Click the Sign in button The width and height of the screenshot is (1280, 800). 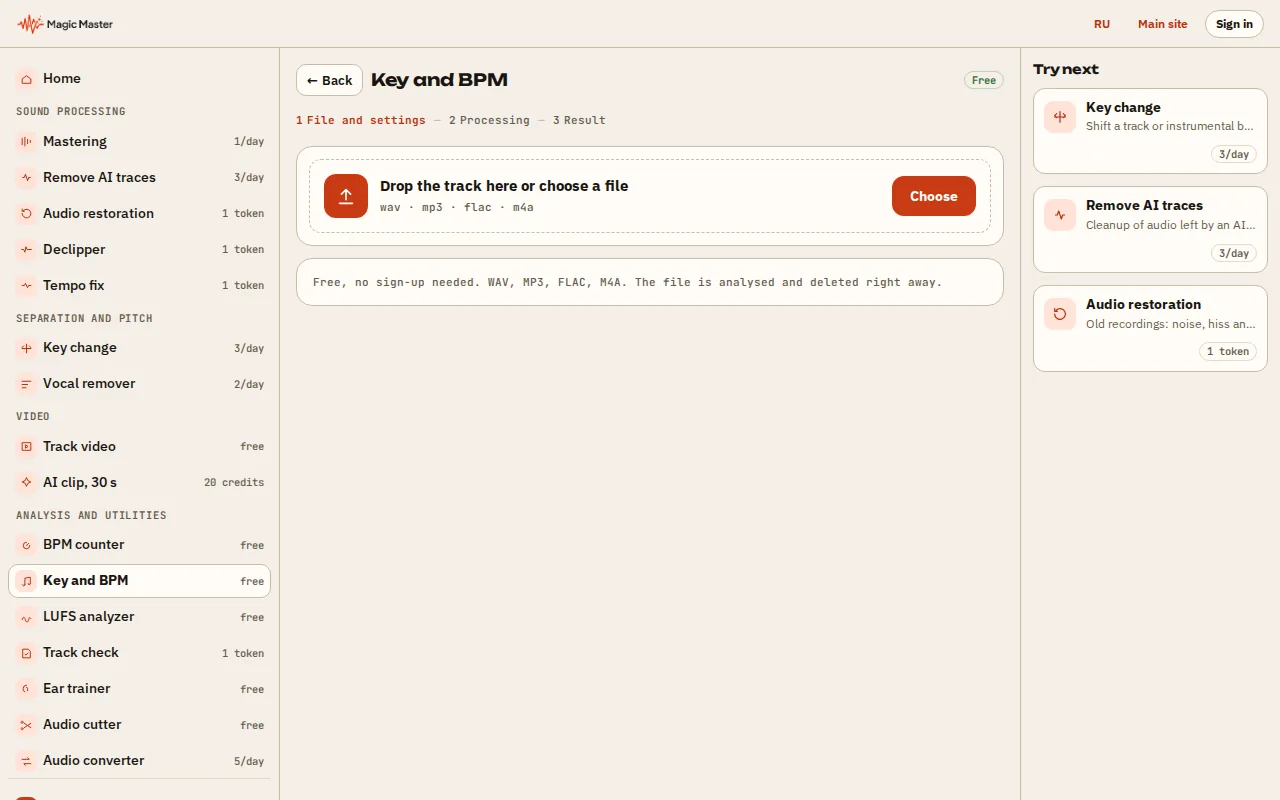(1234, 24)
